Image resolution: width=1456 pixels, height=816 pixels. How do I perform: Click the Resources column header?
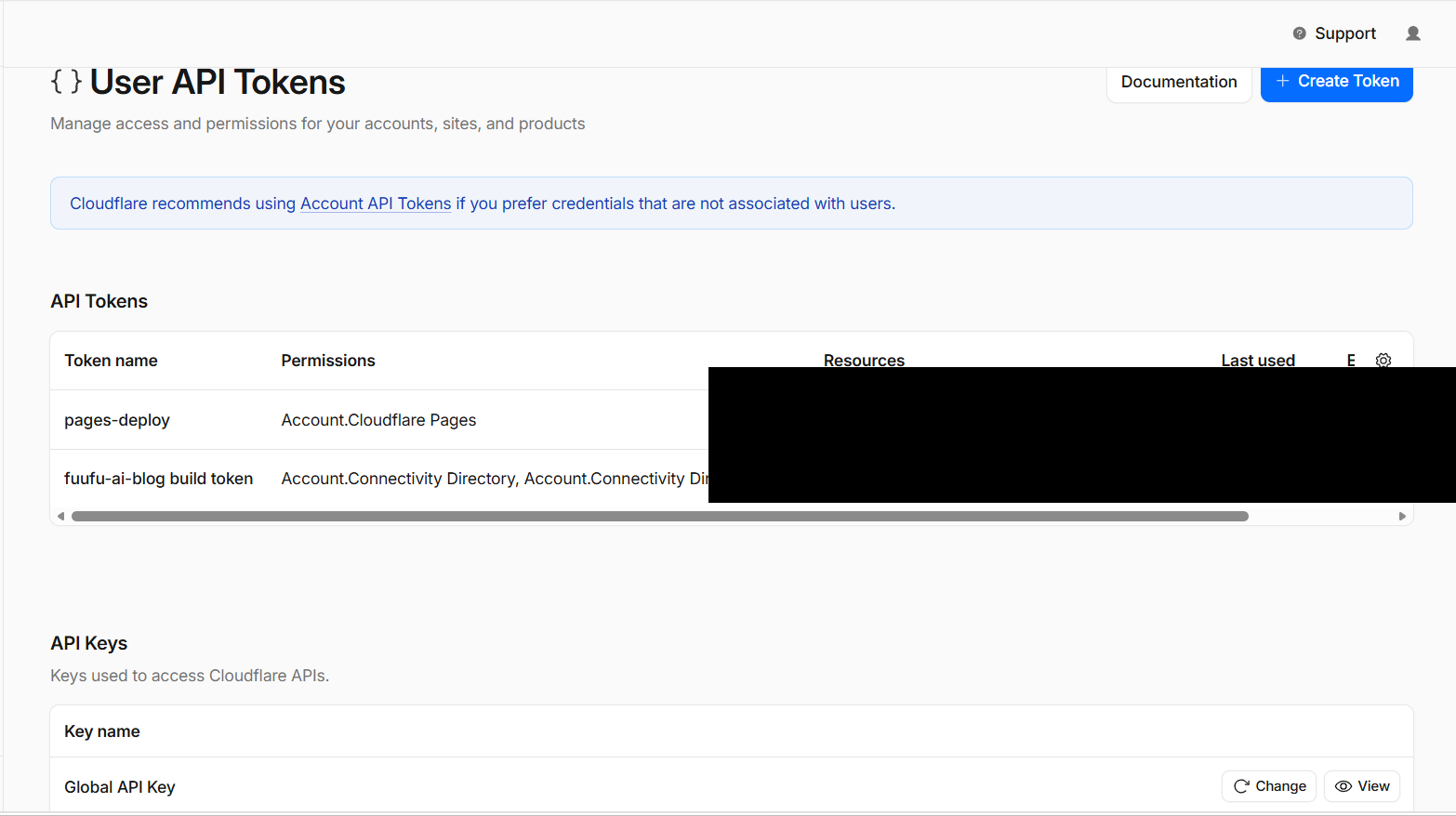pyautogui.click(x=864, y=360)
